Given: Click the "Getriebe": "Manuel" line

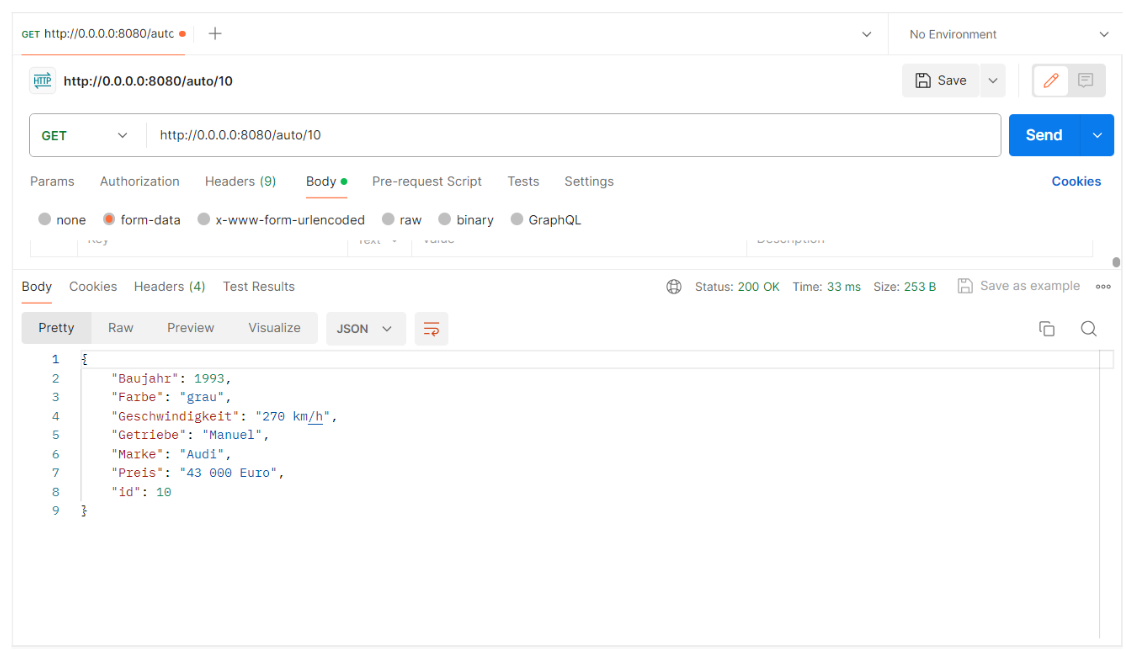Looking at the screenshot, I should point(190,435).
